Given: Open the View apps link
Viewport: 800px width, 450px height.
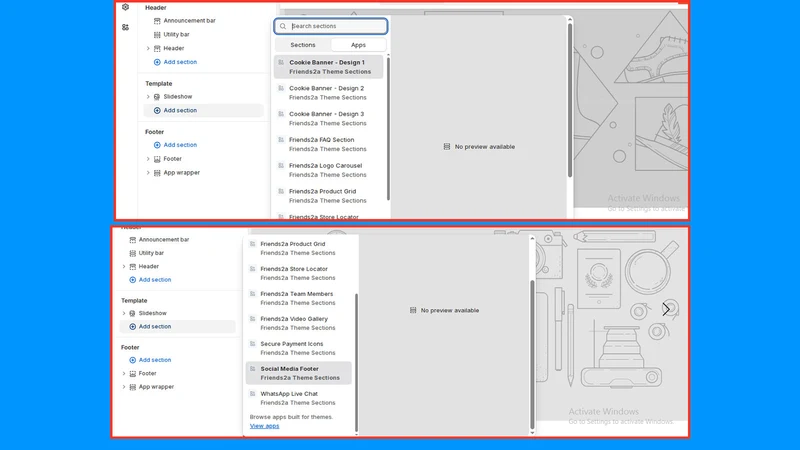Looking at the screenshot, I should [264, 426].
